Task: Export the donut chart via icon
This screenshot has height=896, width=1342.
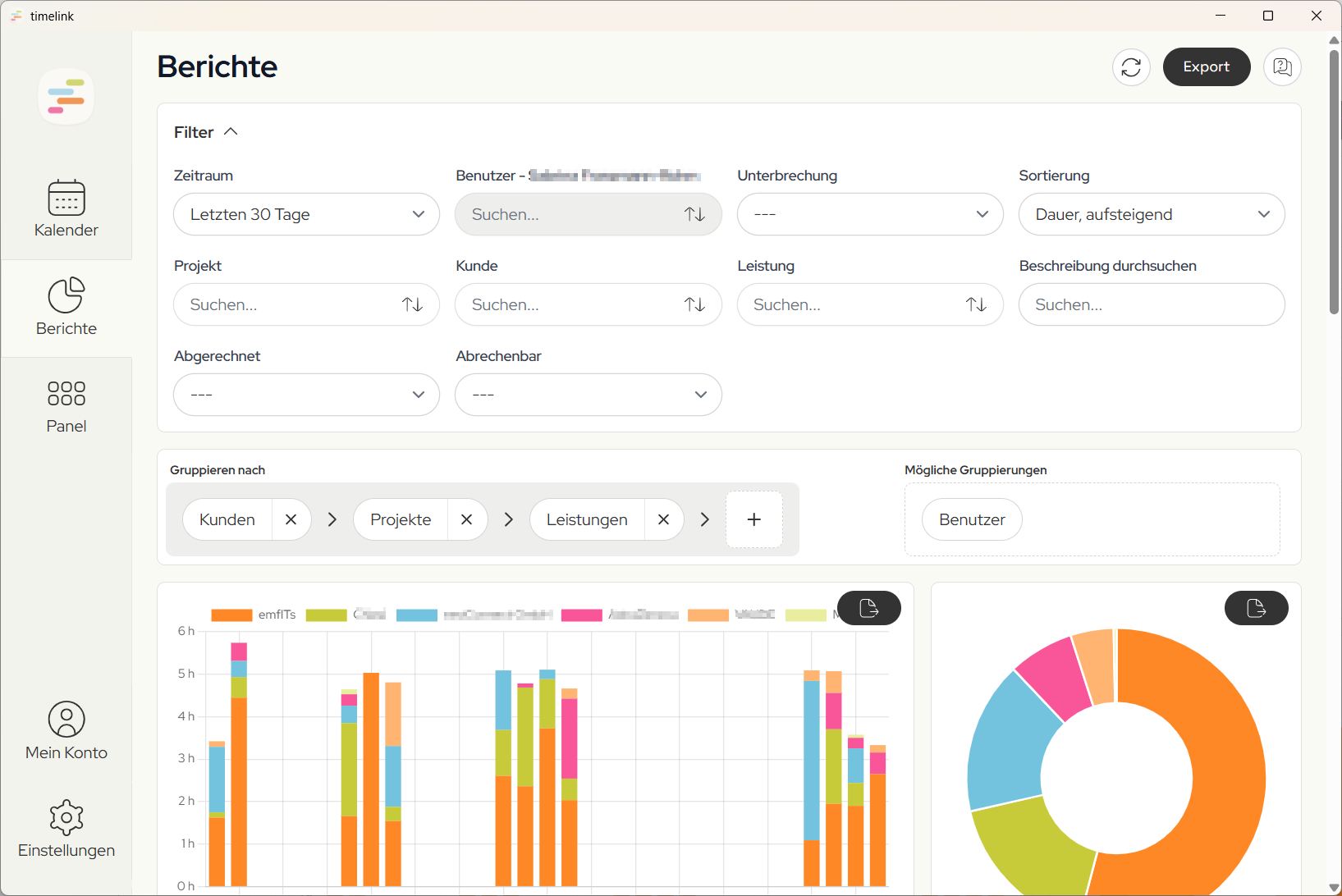Action: click(x=1256, y=608)
